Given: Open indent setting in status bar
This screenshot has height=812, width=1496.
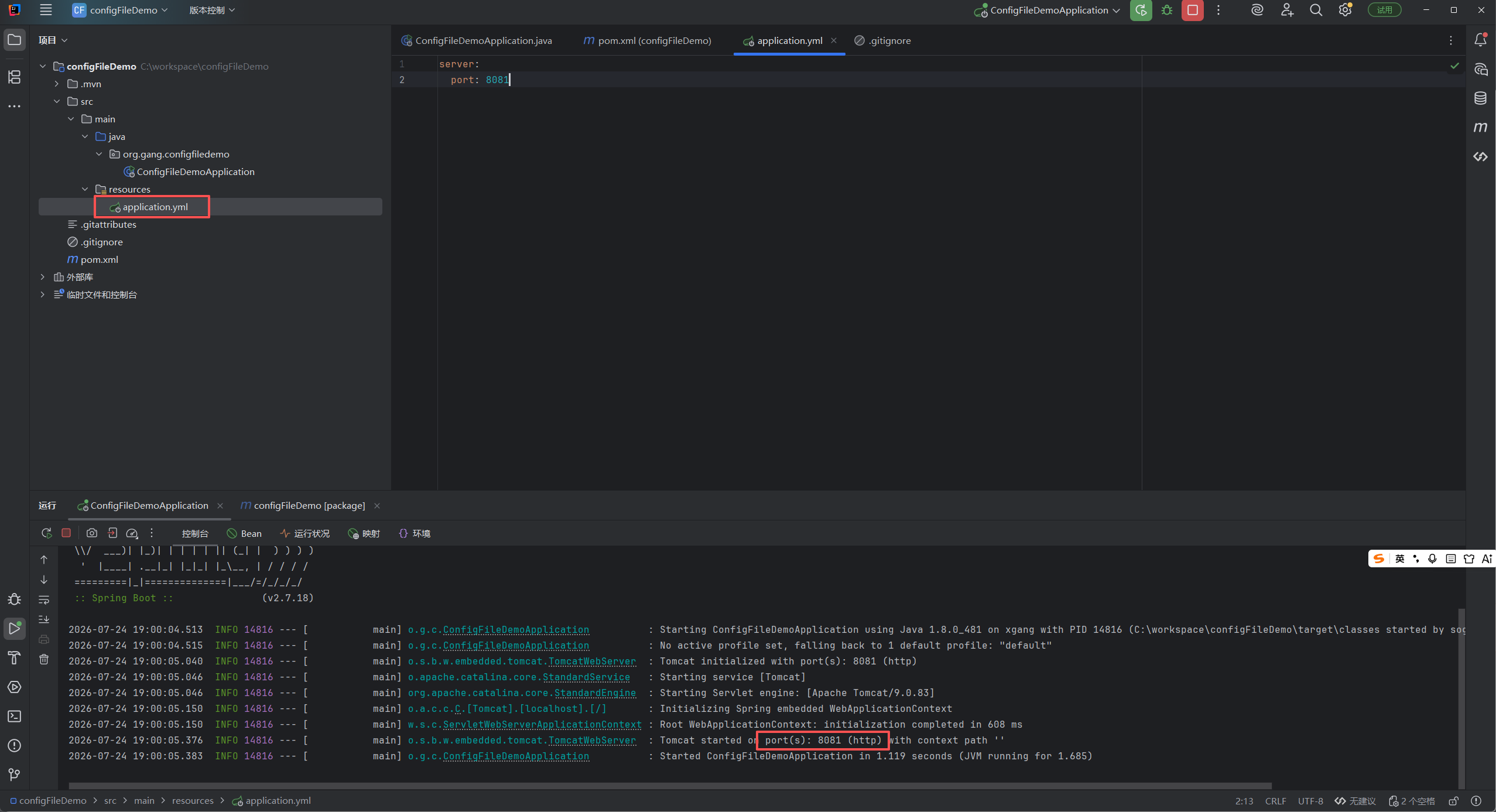Looking at the screenshot, I should (1412, 801).
